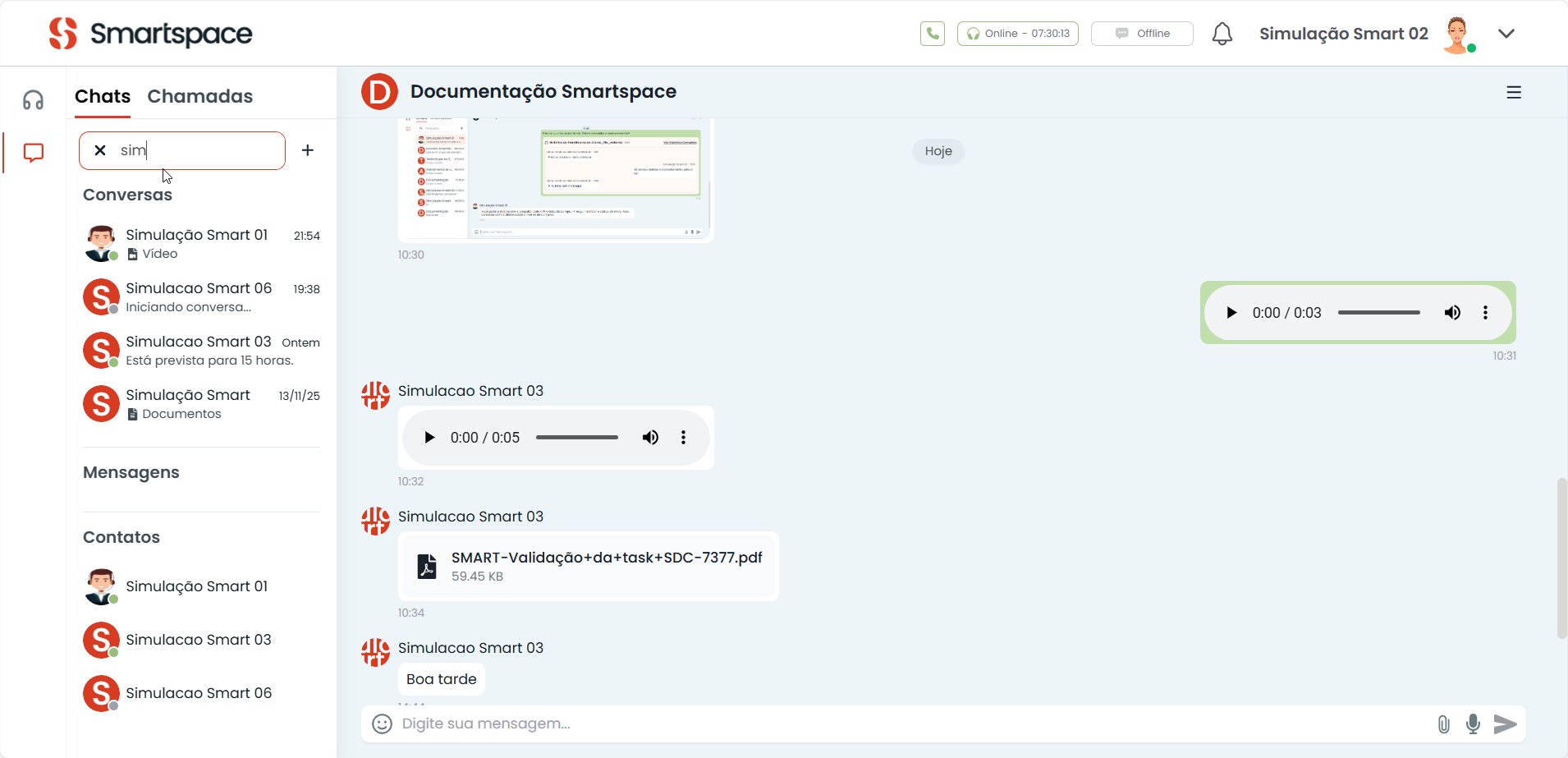Open the headset calls sidebar icon
The width and height of the screenshot is (1568, 758).
click(33, 100)
